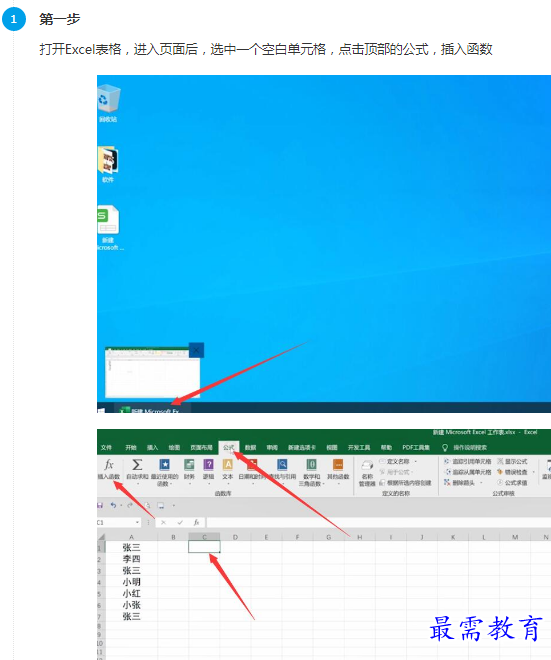The image size is (551, 660).
Task: Click the Redo arrow in quick access toolbar
Action: [x=130, y=505]
